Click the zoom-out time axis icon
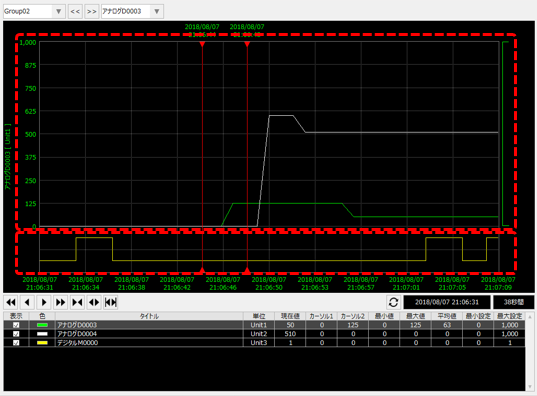Viewport: 537px width, 396px height. (94, 302)
